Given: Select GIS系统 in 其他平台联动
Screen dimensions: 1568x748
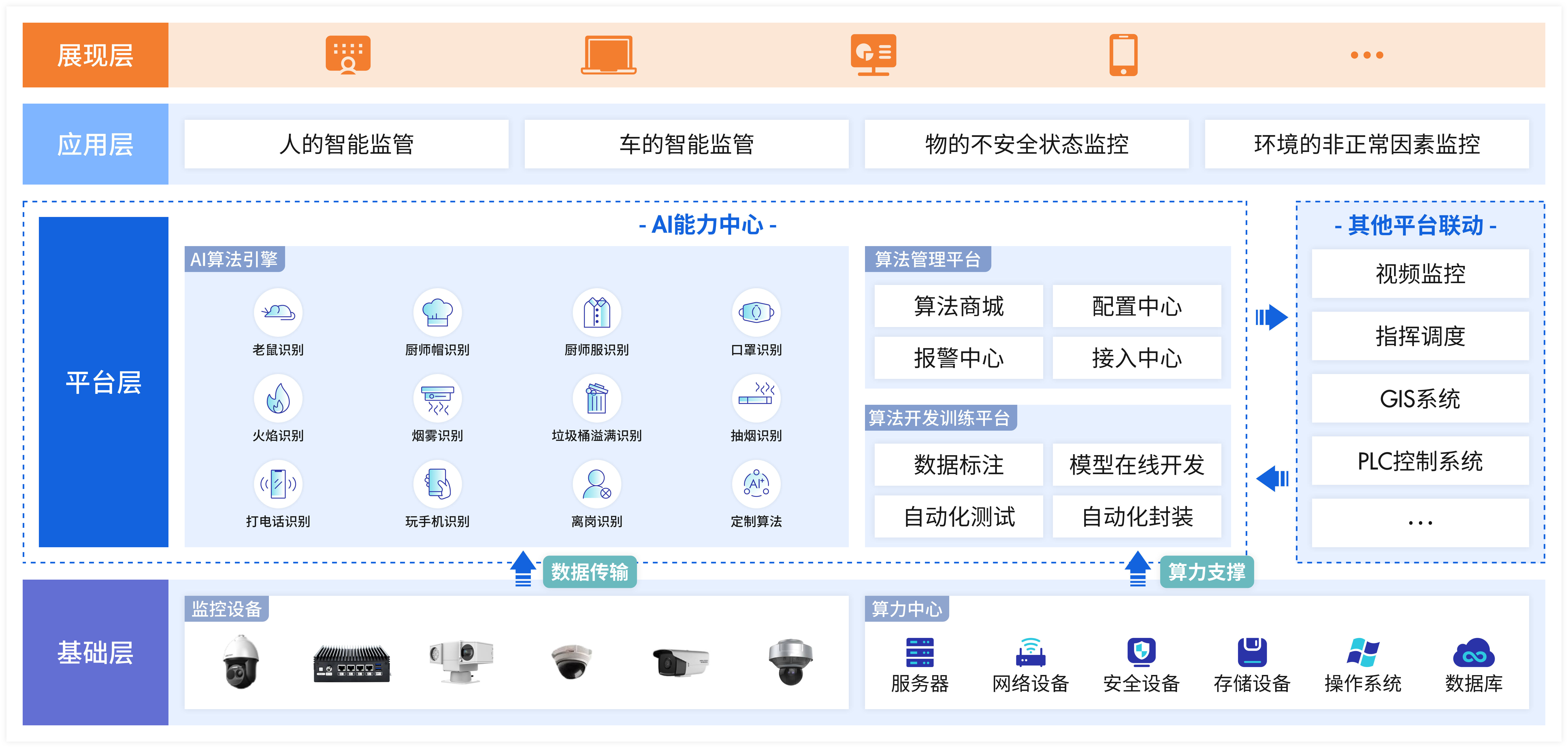Looking at the screenshot, I should coord(1420,399).
